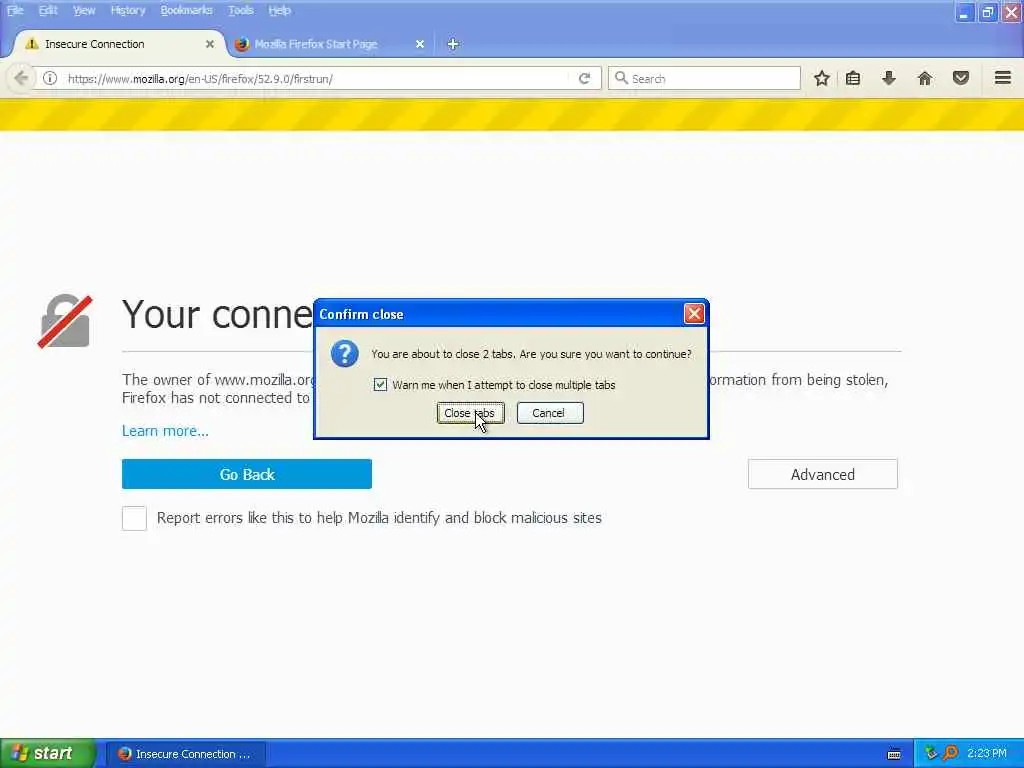Select Insecure Connection taskbar item

coord(186,754)
